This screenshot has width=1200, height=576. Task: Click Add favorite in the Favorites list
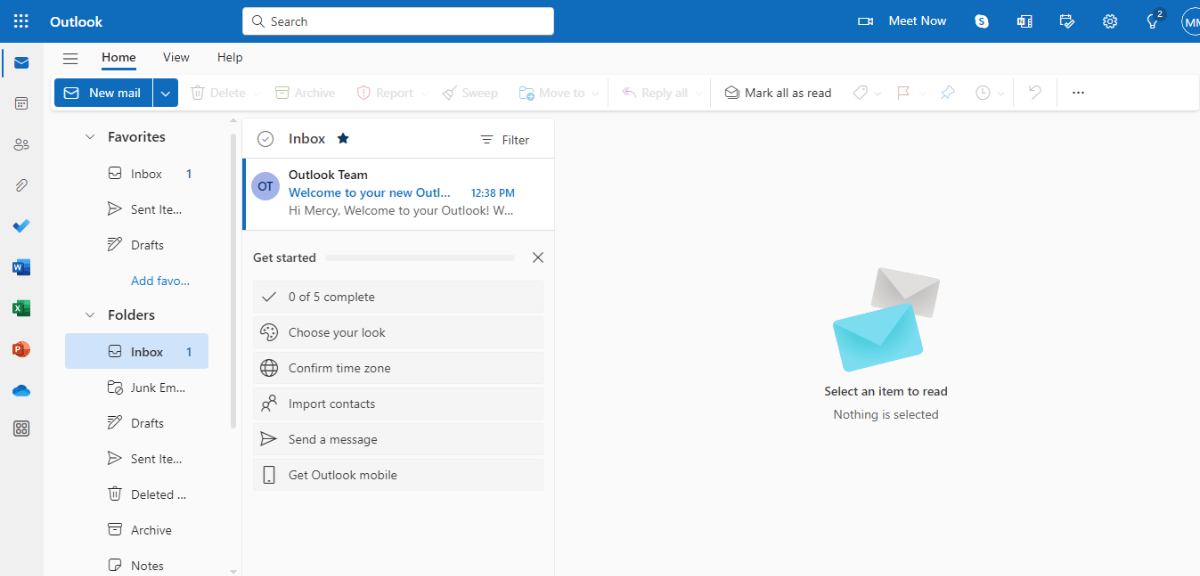pos(160,280)
